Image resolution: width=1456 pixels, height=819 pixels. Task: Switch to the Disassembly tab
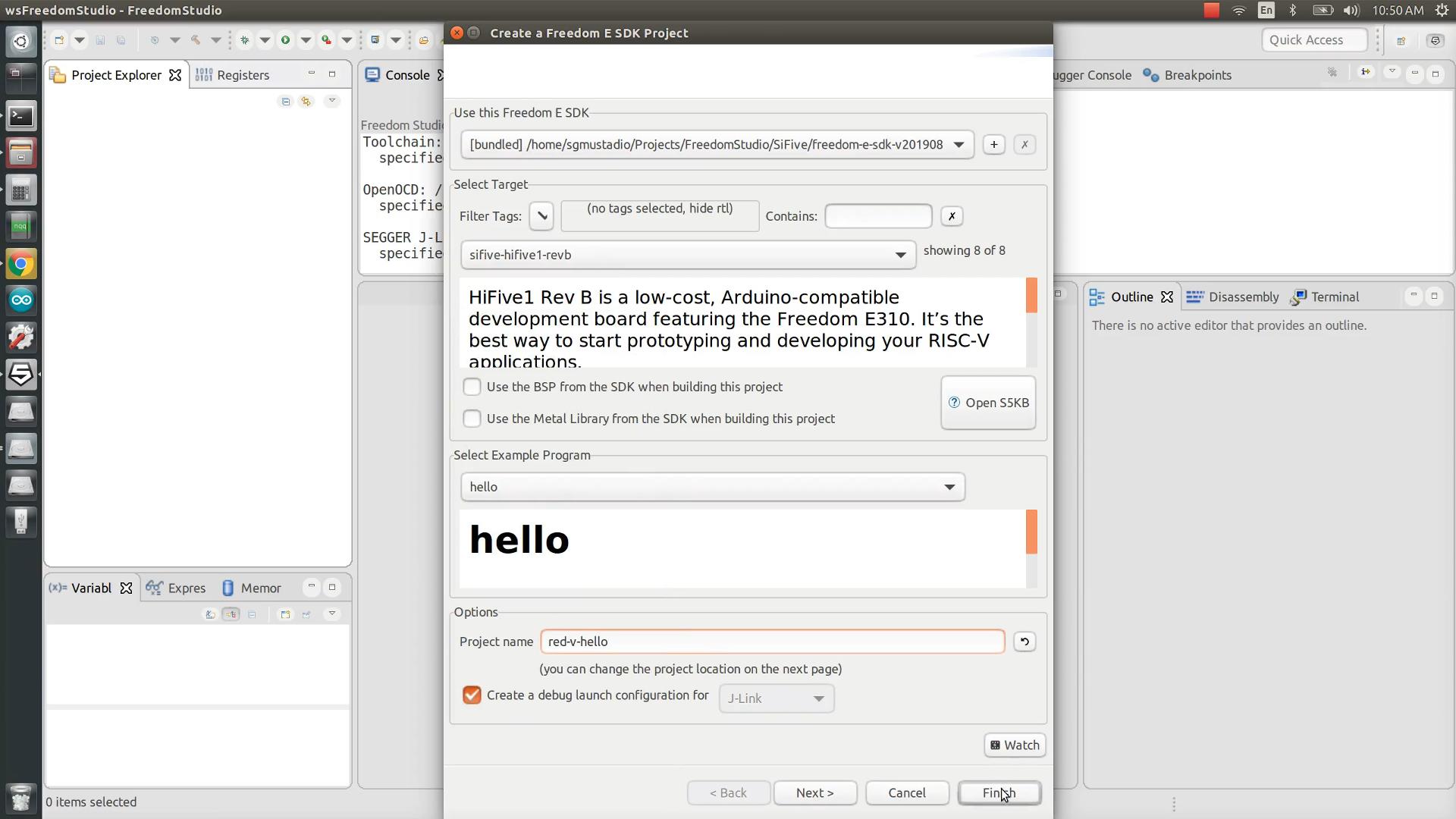point(1241,297)
